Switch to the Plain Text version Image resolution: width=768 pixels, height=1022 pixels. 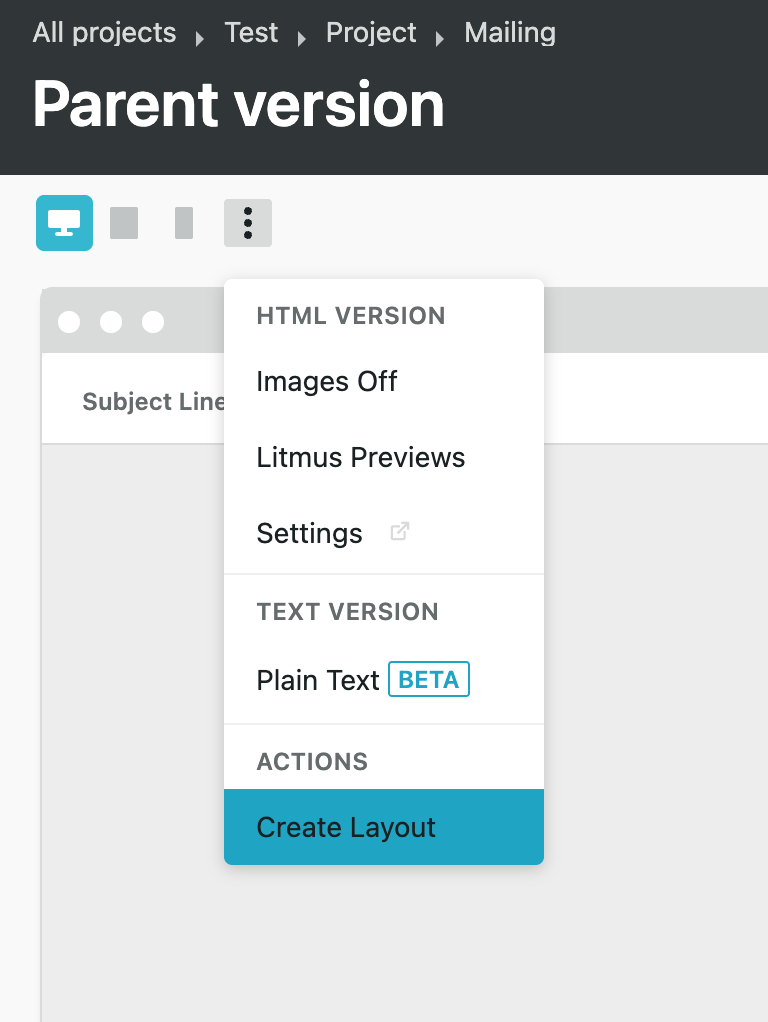point(317,679)
